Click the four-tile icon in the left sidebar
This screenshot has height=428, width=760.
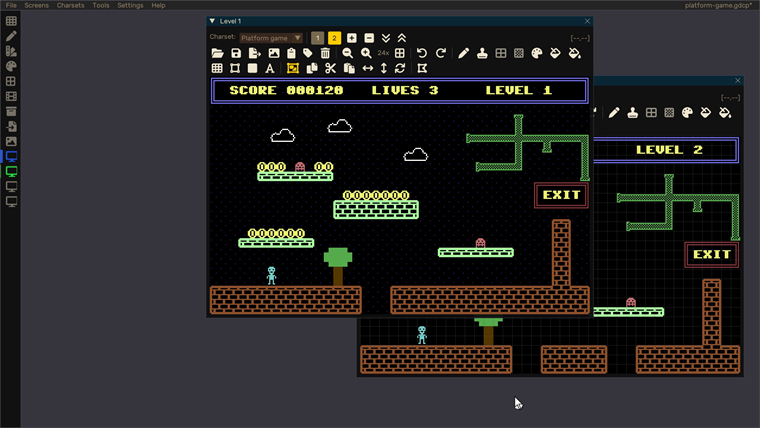(11, 81)
